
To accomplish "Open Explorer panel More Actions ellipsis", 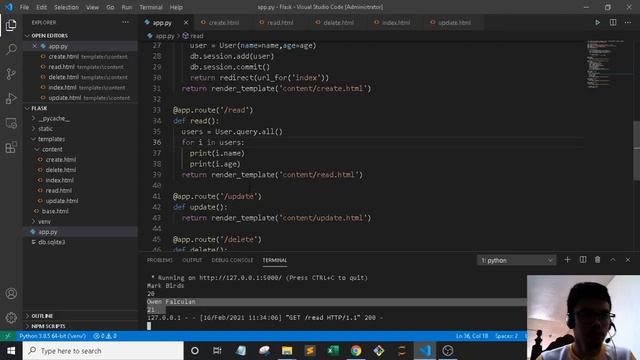I will (x=125, y=22).
